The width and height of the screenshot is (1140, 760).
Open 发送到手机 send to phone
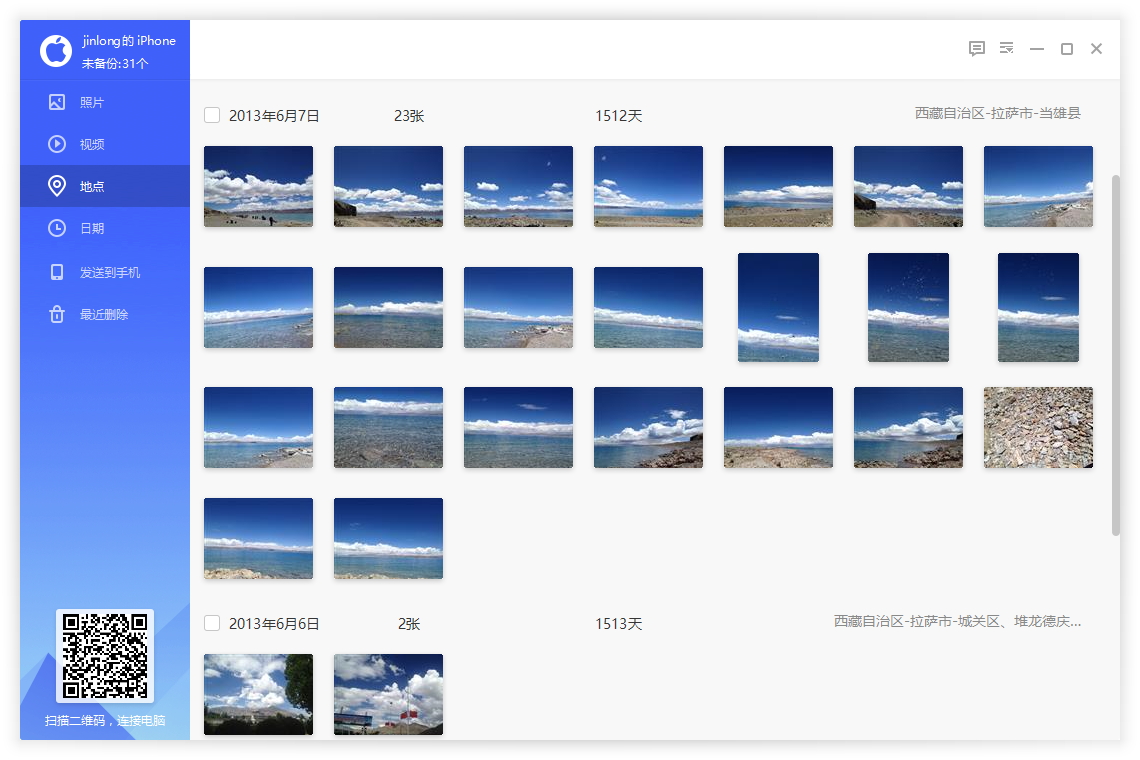pyautogui.click(x=105, y=272)
